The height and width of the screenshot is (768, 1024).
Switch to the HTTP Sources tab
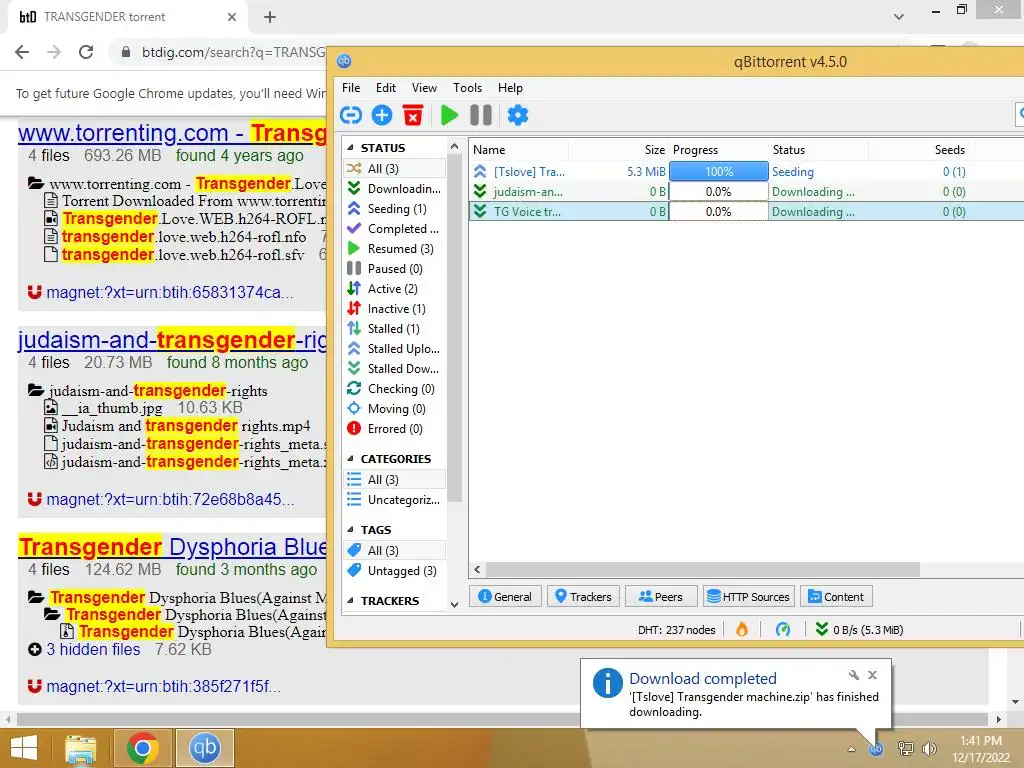748,596
